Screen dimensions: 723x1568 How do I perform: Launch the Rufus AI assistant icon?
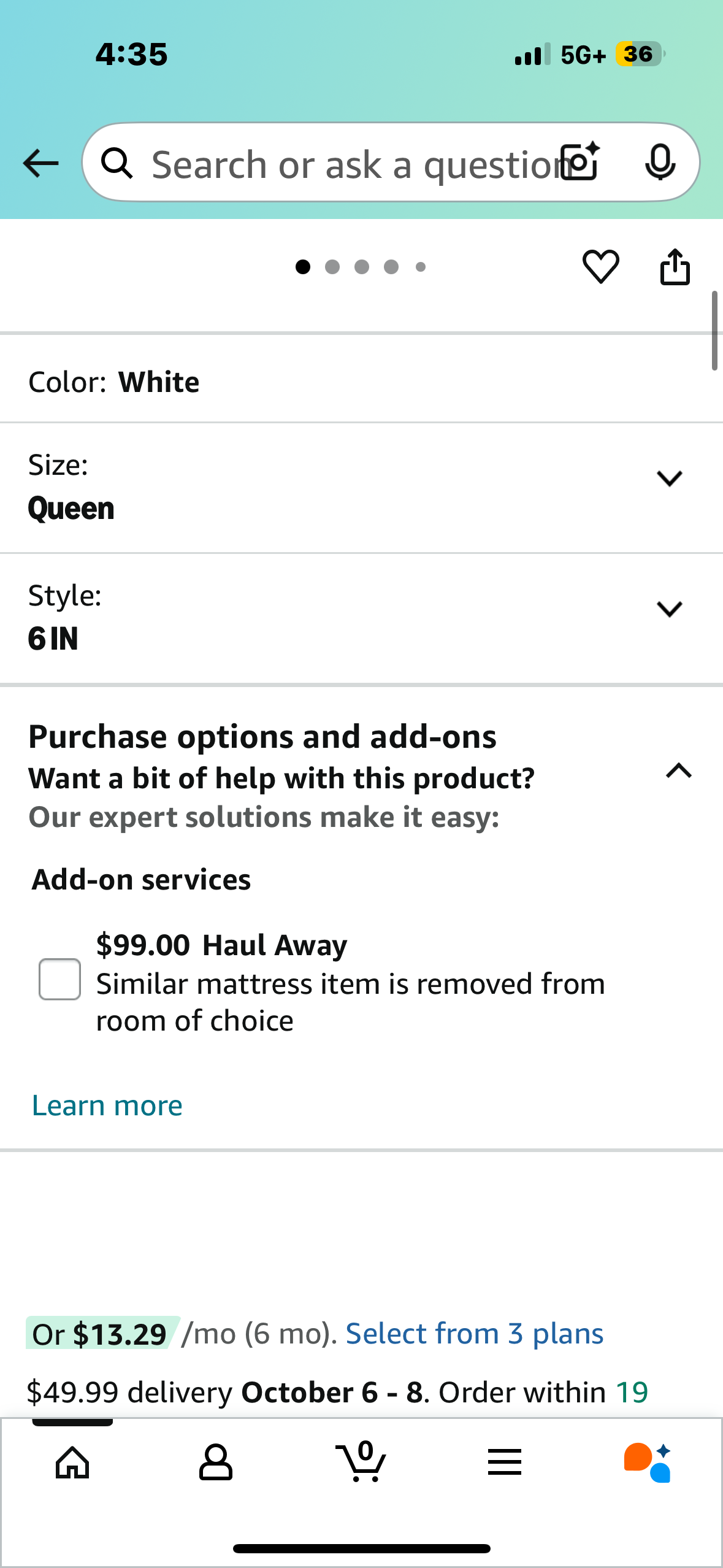tap(648, 1462)
